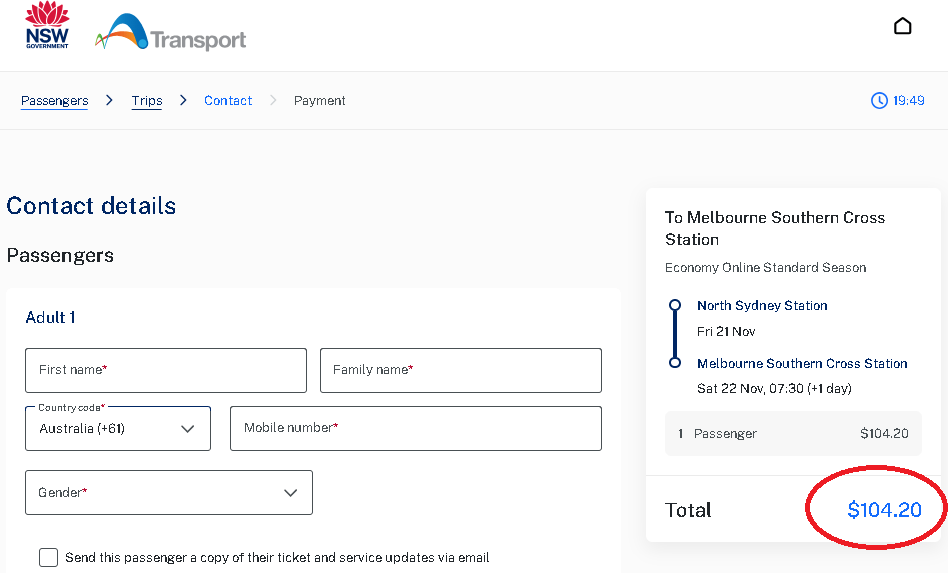This screenshot has width=948, height=573.
Task: Return to the Trips step
Action: tap(147, 101)
